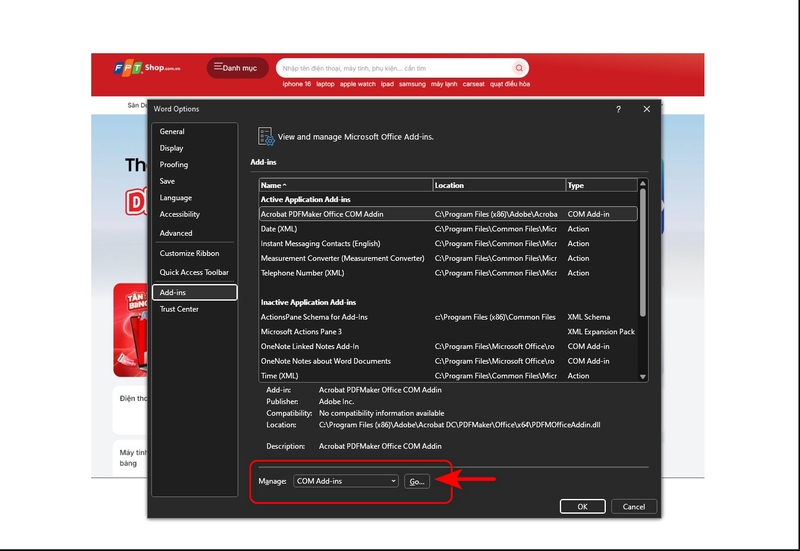Open the Trust Center category

(179, 309)
